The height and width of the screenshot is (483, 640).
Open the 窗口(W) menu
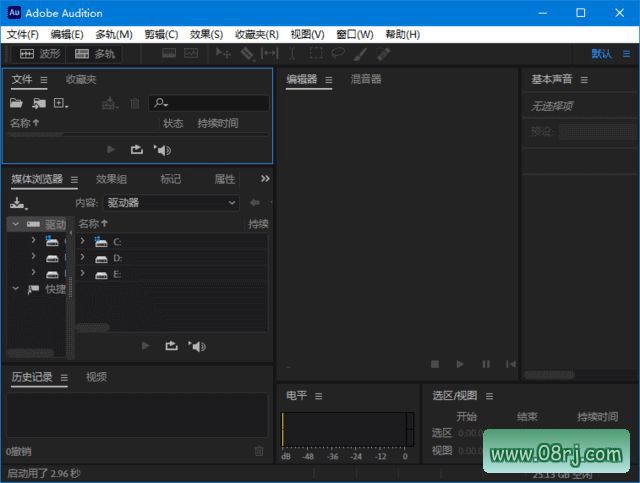(x=355, y=35)
